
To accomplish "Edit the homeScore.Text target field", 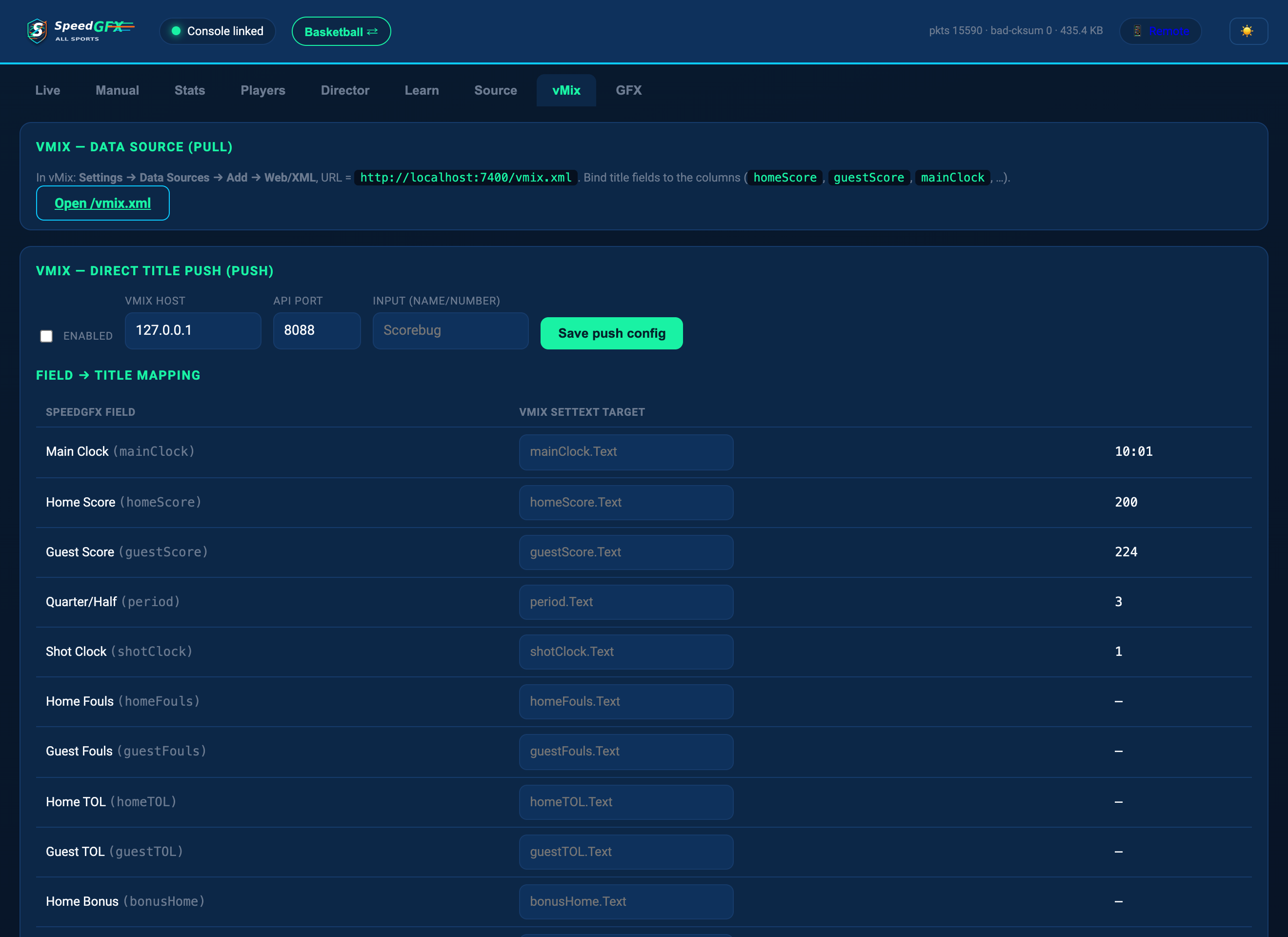I will pyautogui.click(x=626, y=502).
